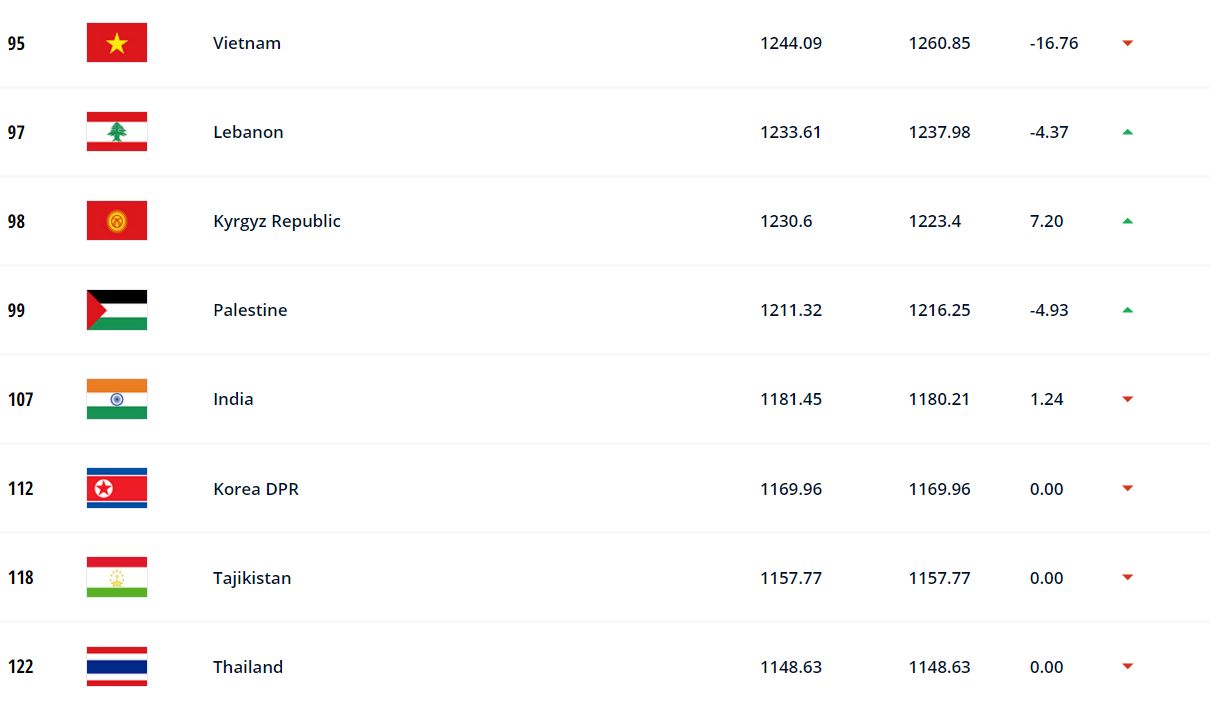Click Kyrgyz Republic previous points 1223.4
Viewport: 1210px width, 703px height.
tap(935, 221)
